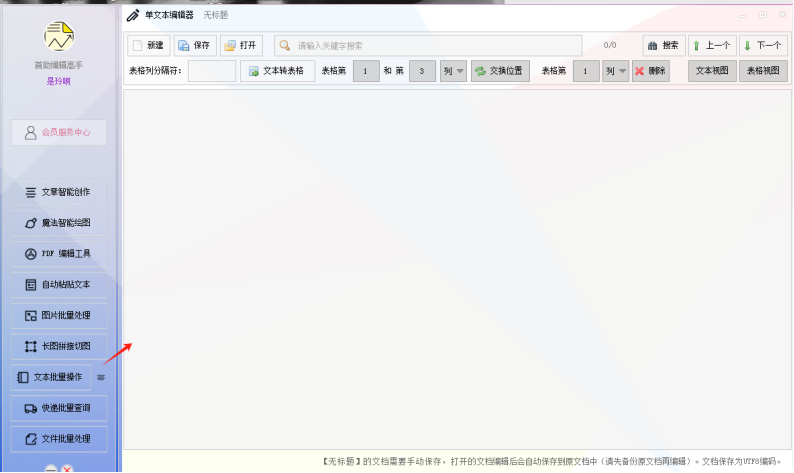The width and height of the screenshot is (794, 473).
Task: Select 文本批量操作 text batch operations
Action: tap(51, 377)
